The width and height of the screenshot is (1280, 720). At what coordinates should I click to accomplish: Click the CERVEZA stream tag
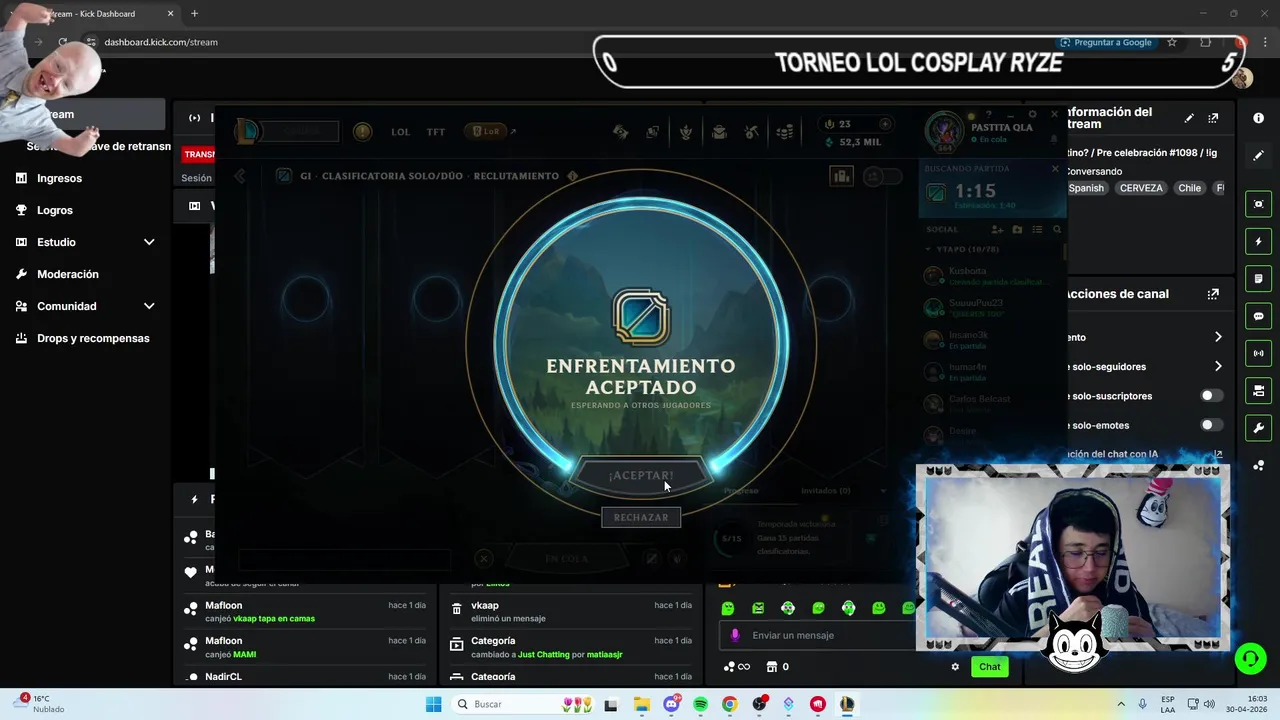1141,188
